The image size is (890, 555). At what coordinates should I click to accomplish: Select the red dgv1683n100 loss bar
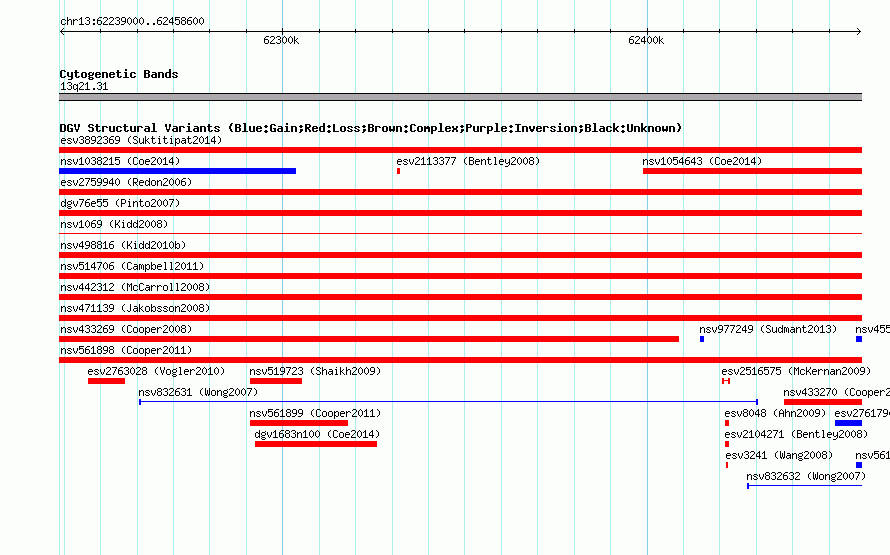pos(316,444)
